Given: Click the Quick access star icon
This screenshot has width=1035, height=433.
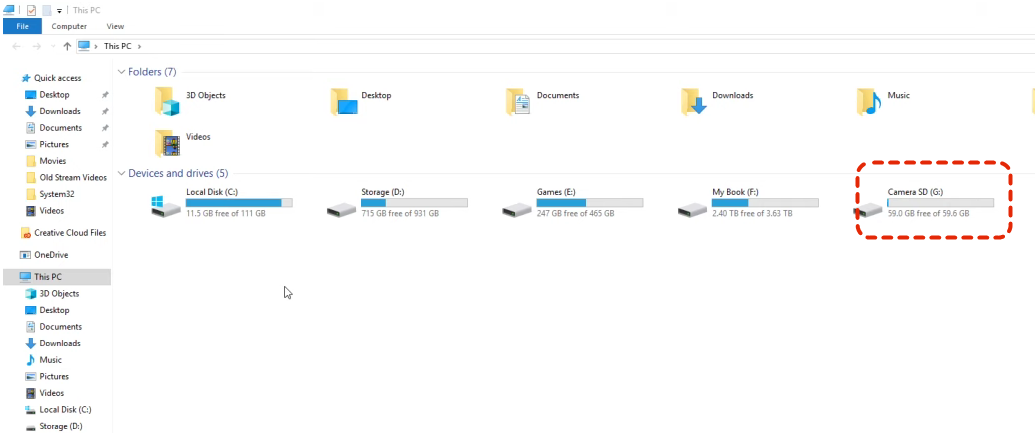Looking at the screenshot, I should pyautogui.click(x=26, y=78).
